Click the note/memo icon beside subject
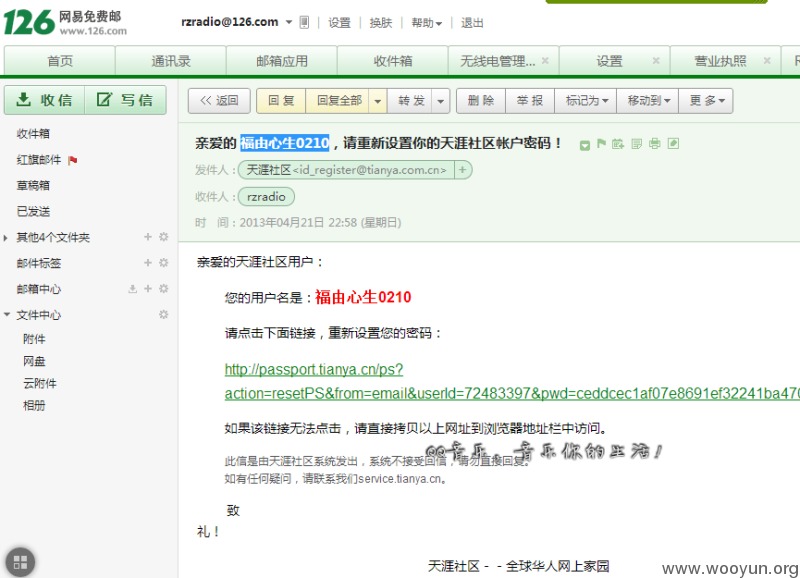This screenshot has height=578, width=800. pos(637,144)
